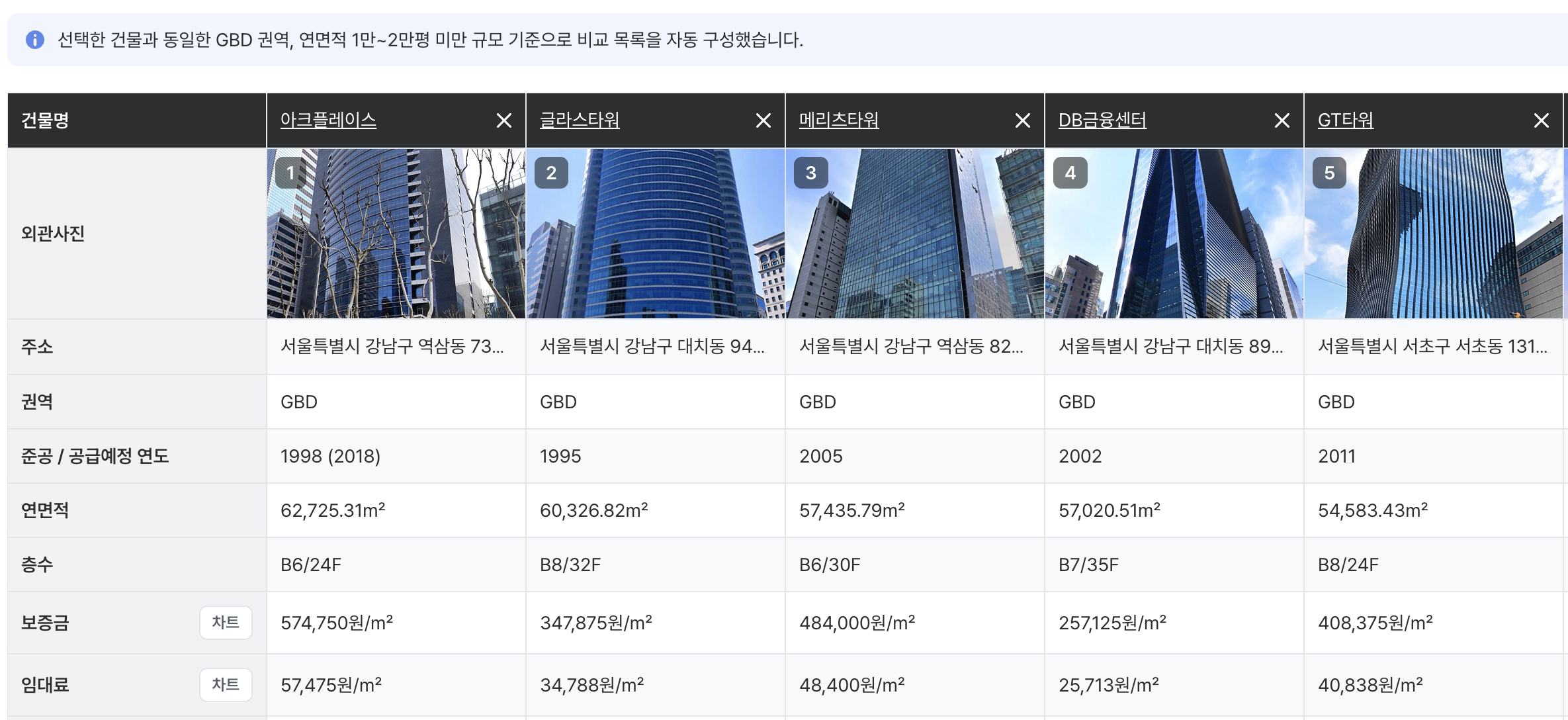The height and width of the screenshot is (720, 1568).
Task: Open 보증금 chart button
Action: tap(226, 623)
